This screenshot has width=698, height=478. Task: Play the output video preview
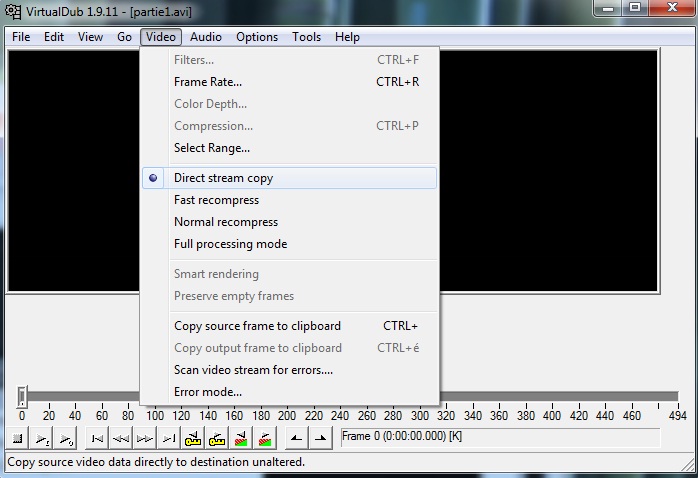coord(65,438)
